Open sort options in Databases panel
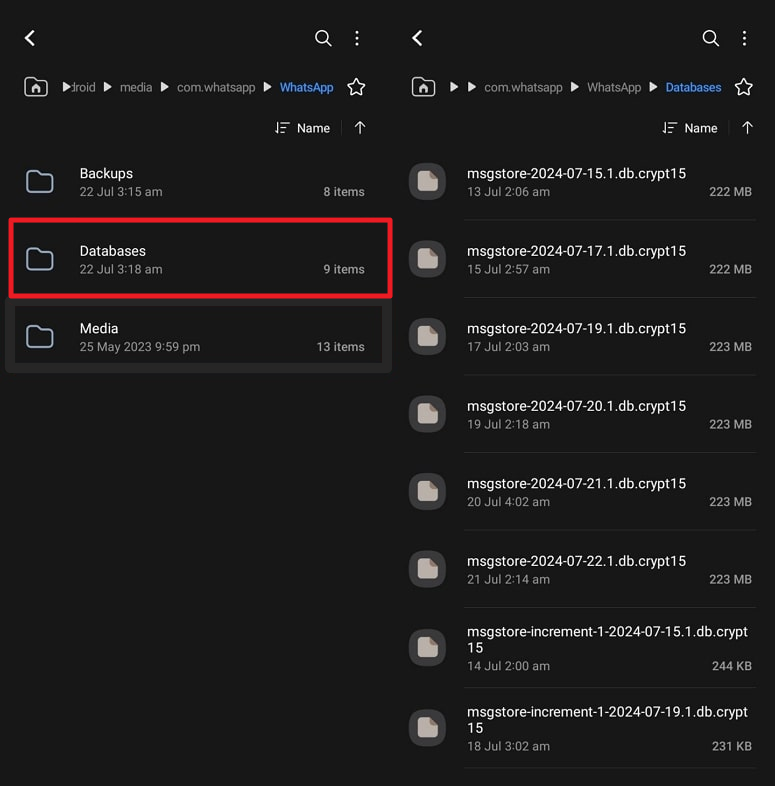This screenshot has width=775, height=786. [690, 128]
